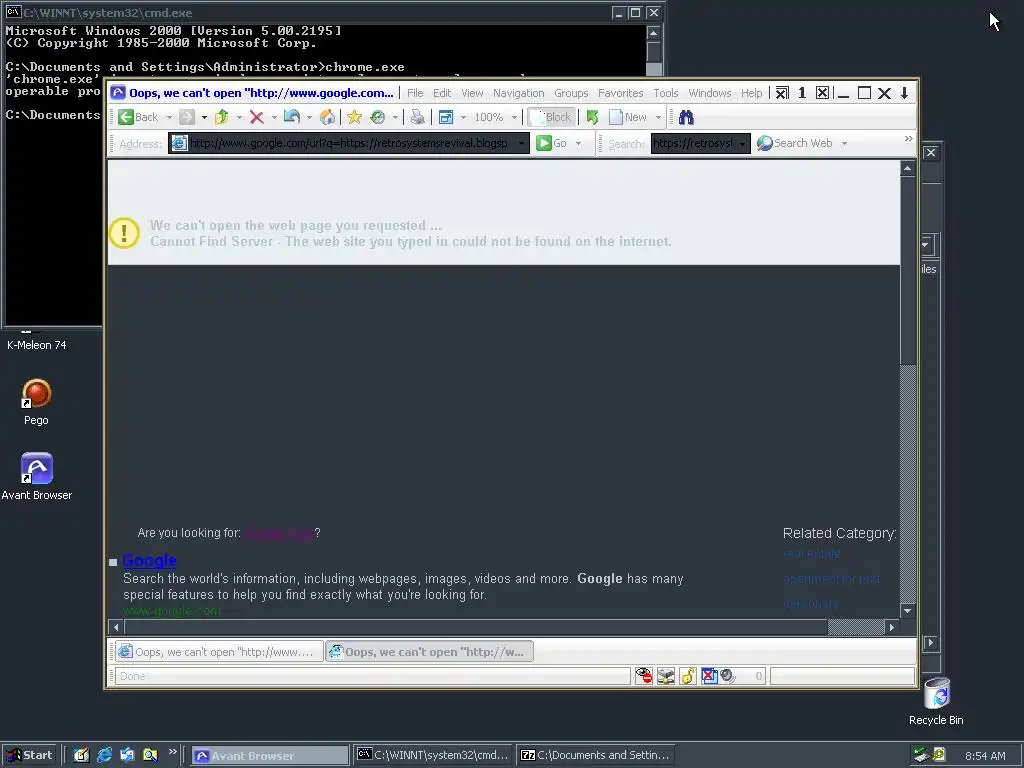
Task: Toggle images blocking eye icon in status bar
Action: (643, 676)
